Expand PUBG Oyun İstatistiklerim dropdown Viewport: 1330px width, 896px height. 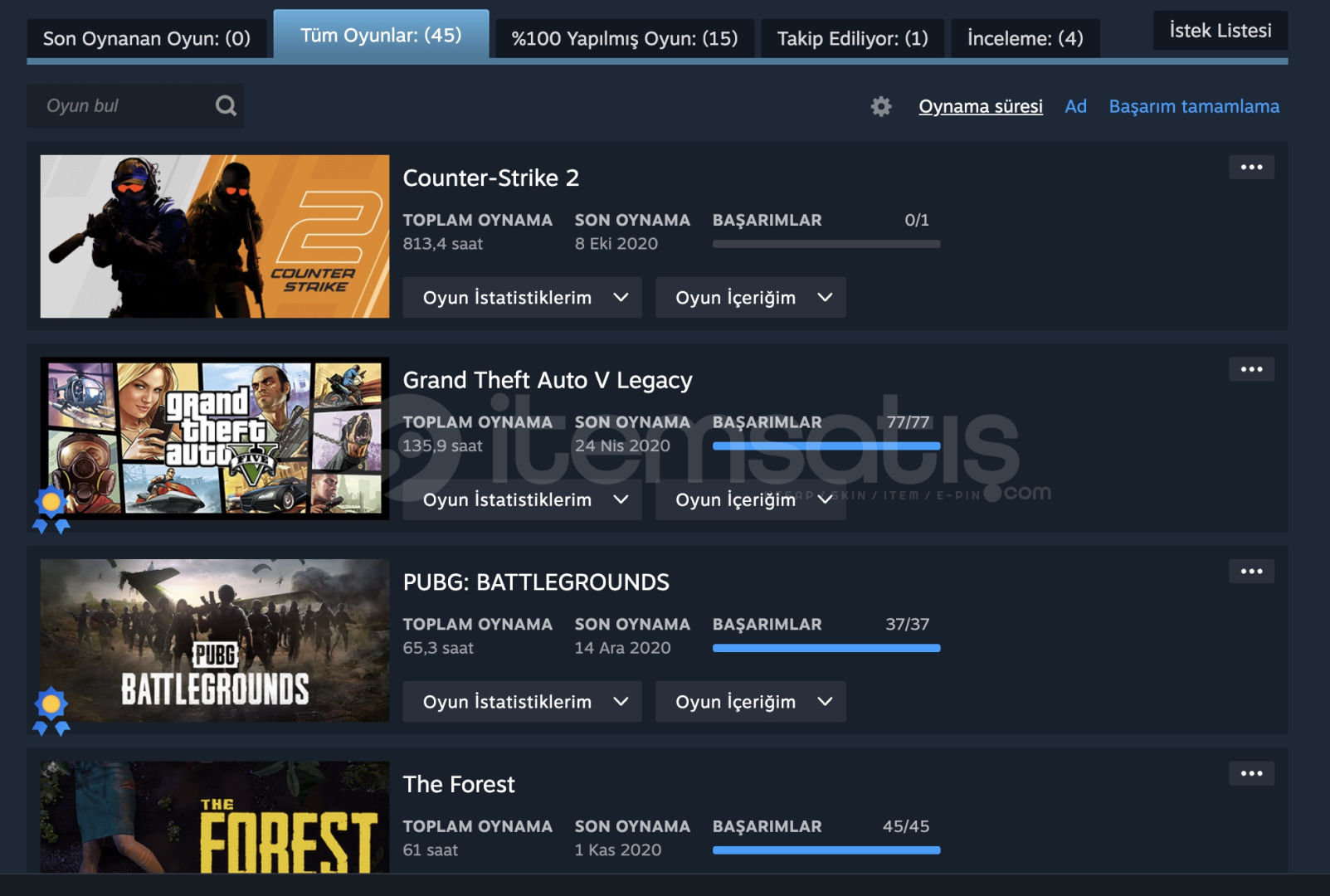click(x=522, y=701)
